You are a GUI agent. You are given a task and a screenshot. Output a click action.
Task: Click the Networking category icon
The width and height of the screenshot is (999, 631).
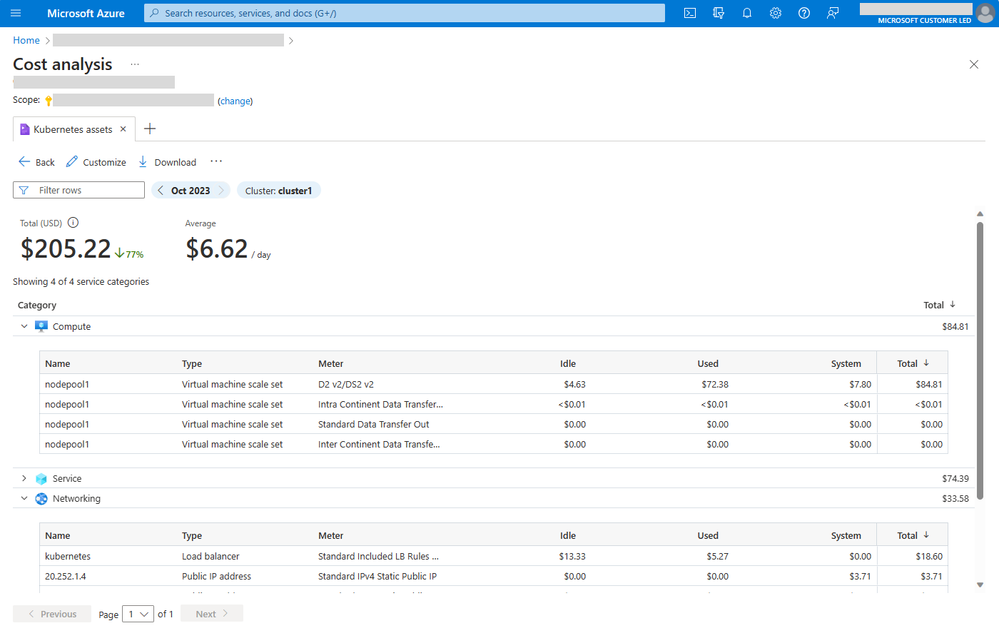coord(41,498)
